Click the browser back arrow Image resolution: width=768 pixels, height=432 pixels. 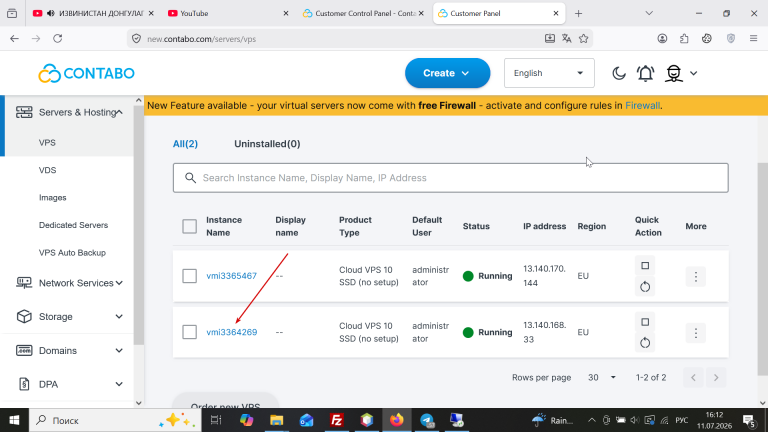14,39
